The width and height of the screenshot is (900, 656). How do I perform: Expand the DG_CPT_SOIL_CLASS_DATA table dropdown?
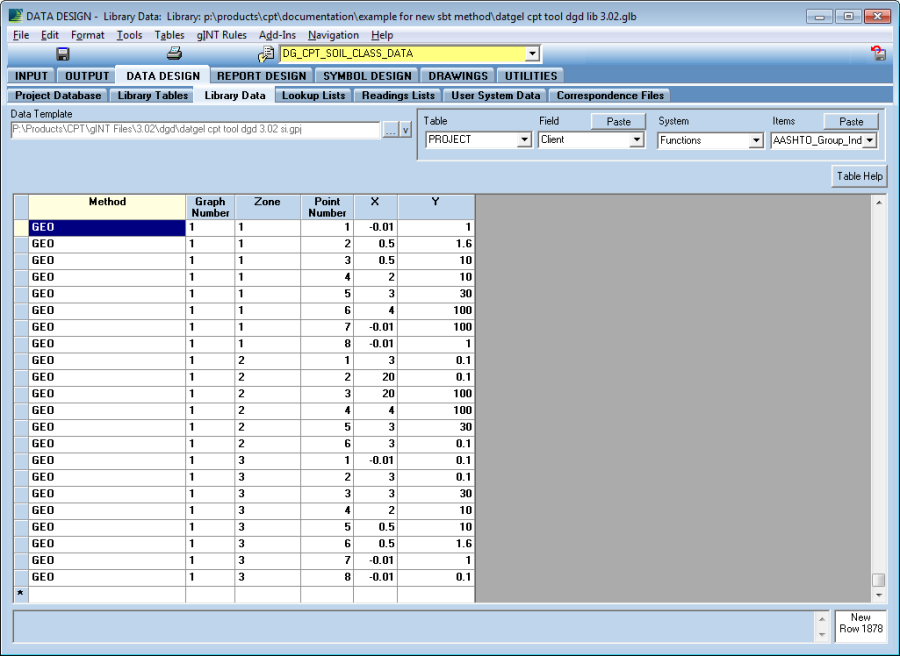(x=532, y=54)
